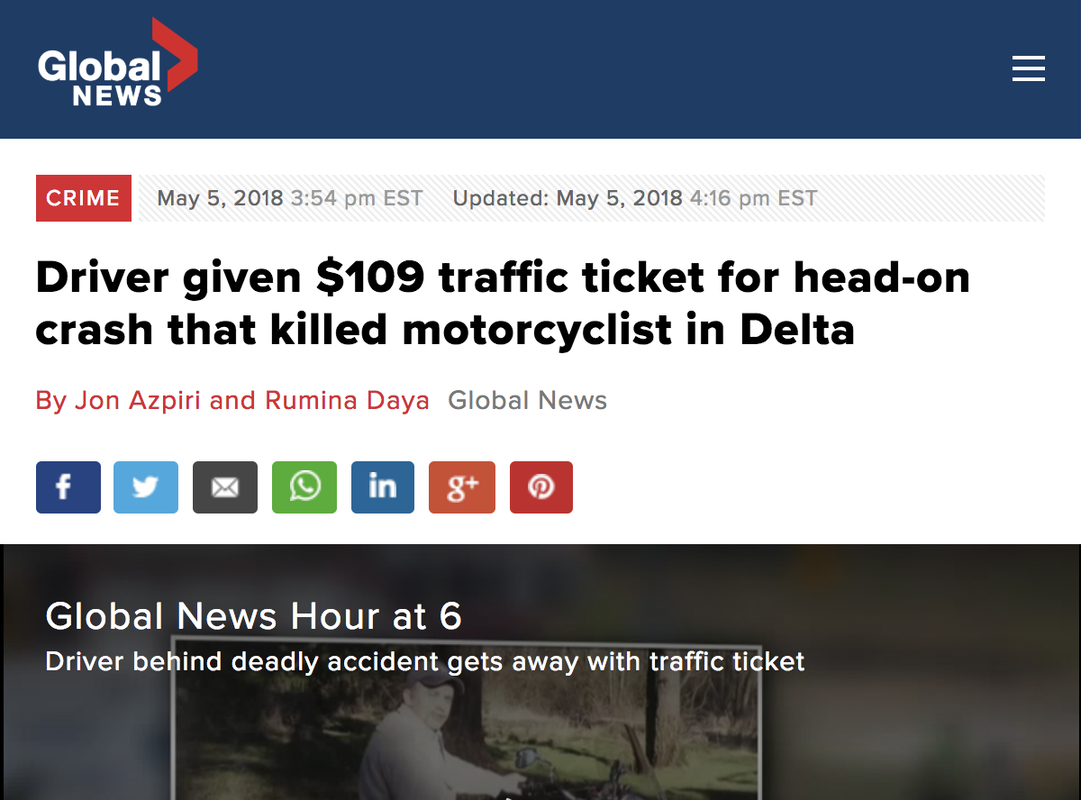1090x800 pixels.
Task: Select the deadly accident video caption text
Action: pyautogui.click(x=425, y=662)
